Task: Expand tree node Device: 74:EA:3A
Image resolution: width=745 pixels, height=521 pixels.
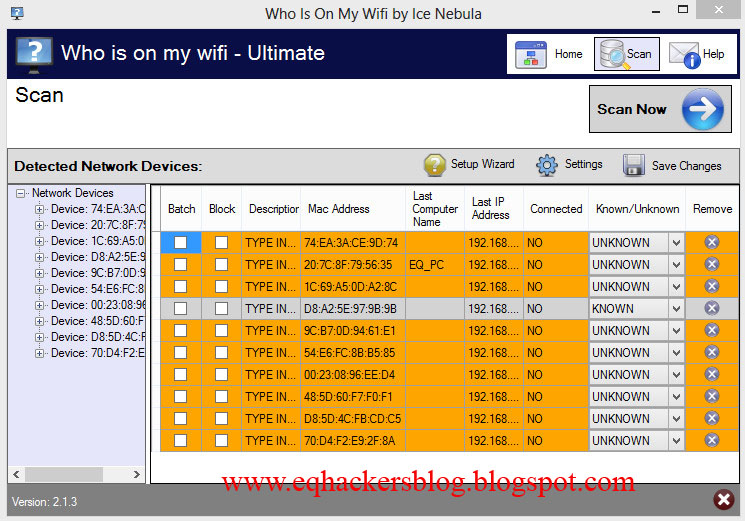Action: tap(39, 209)
